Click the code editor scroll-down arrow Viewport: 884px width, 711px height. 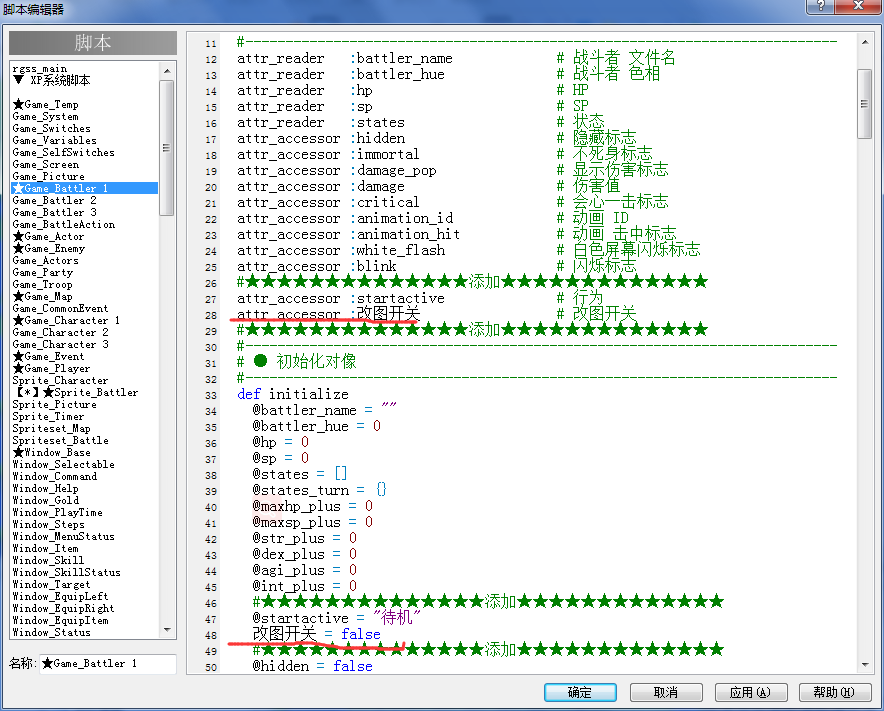865,665
